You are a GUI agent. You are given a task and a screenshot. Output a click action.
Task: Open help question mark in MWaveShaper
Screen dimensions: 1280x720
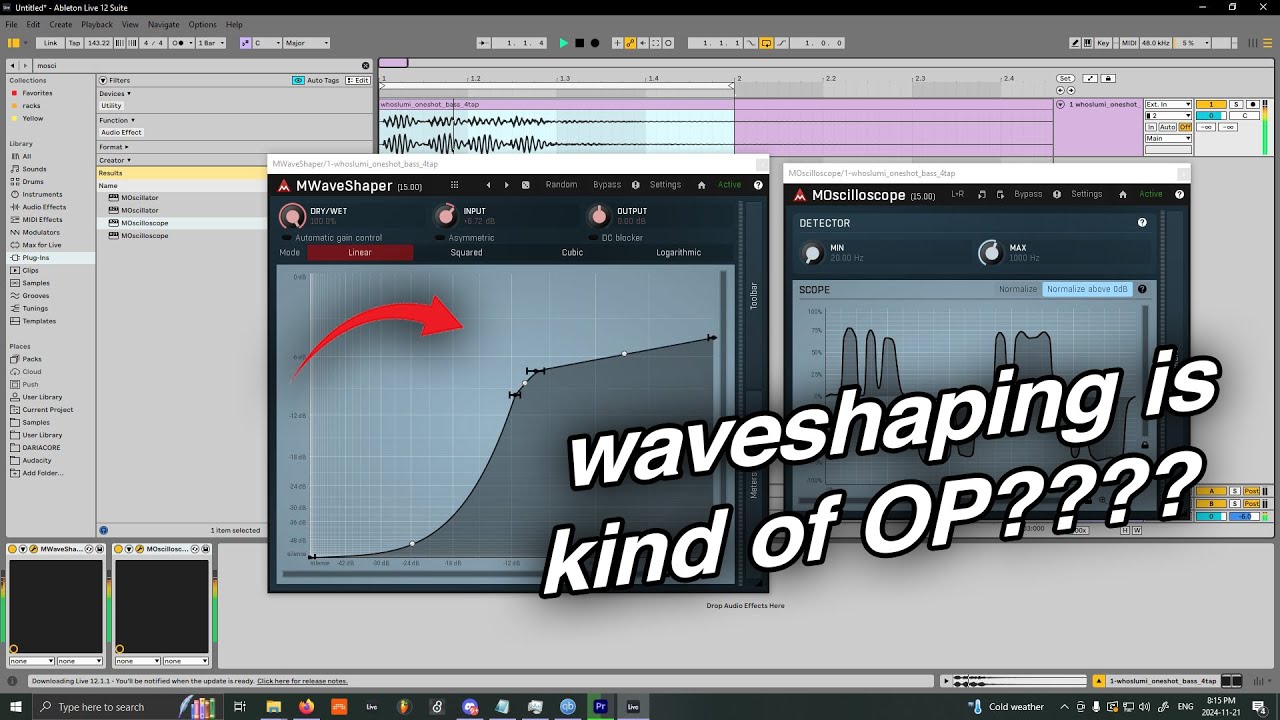click(758, 185)
